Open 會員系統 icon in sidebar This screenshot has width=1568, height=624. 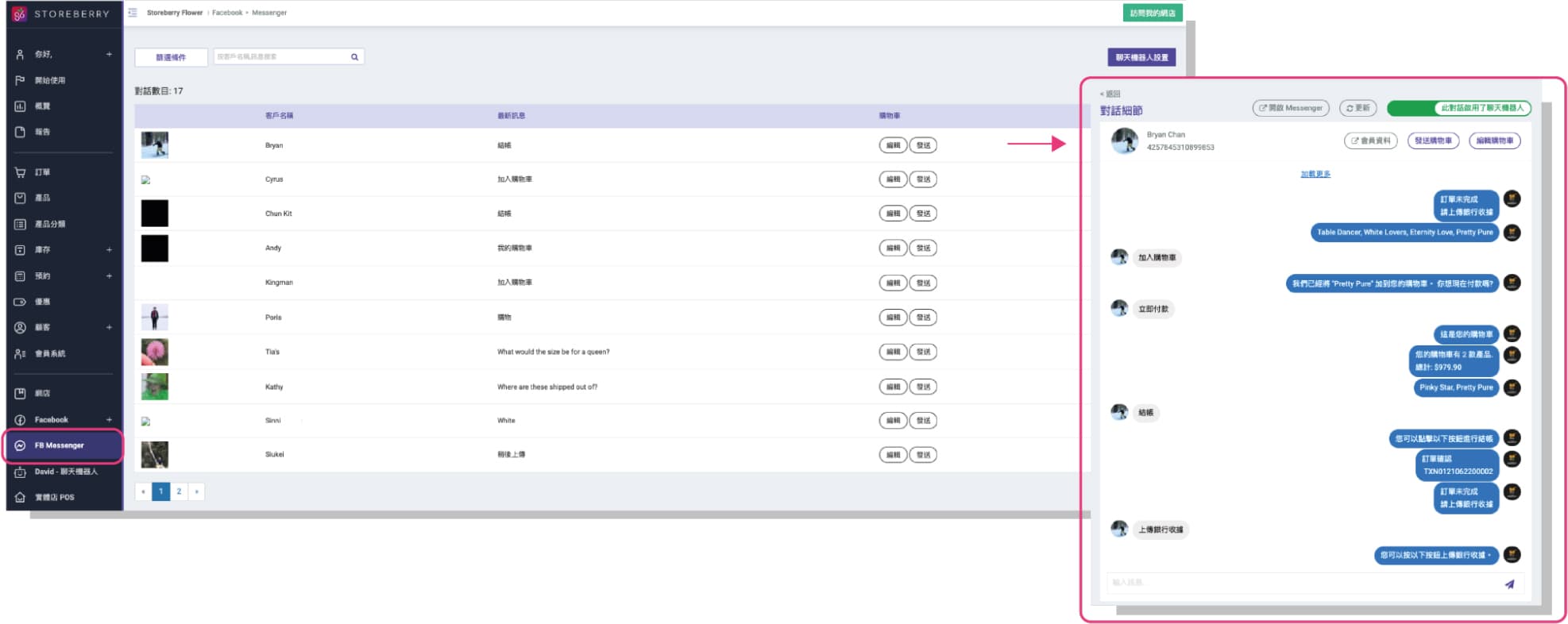tap(20, 354)
